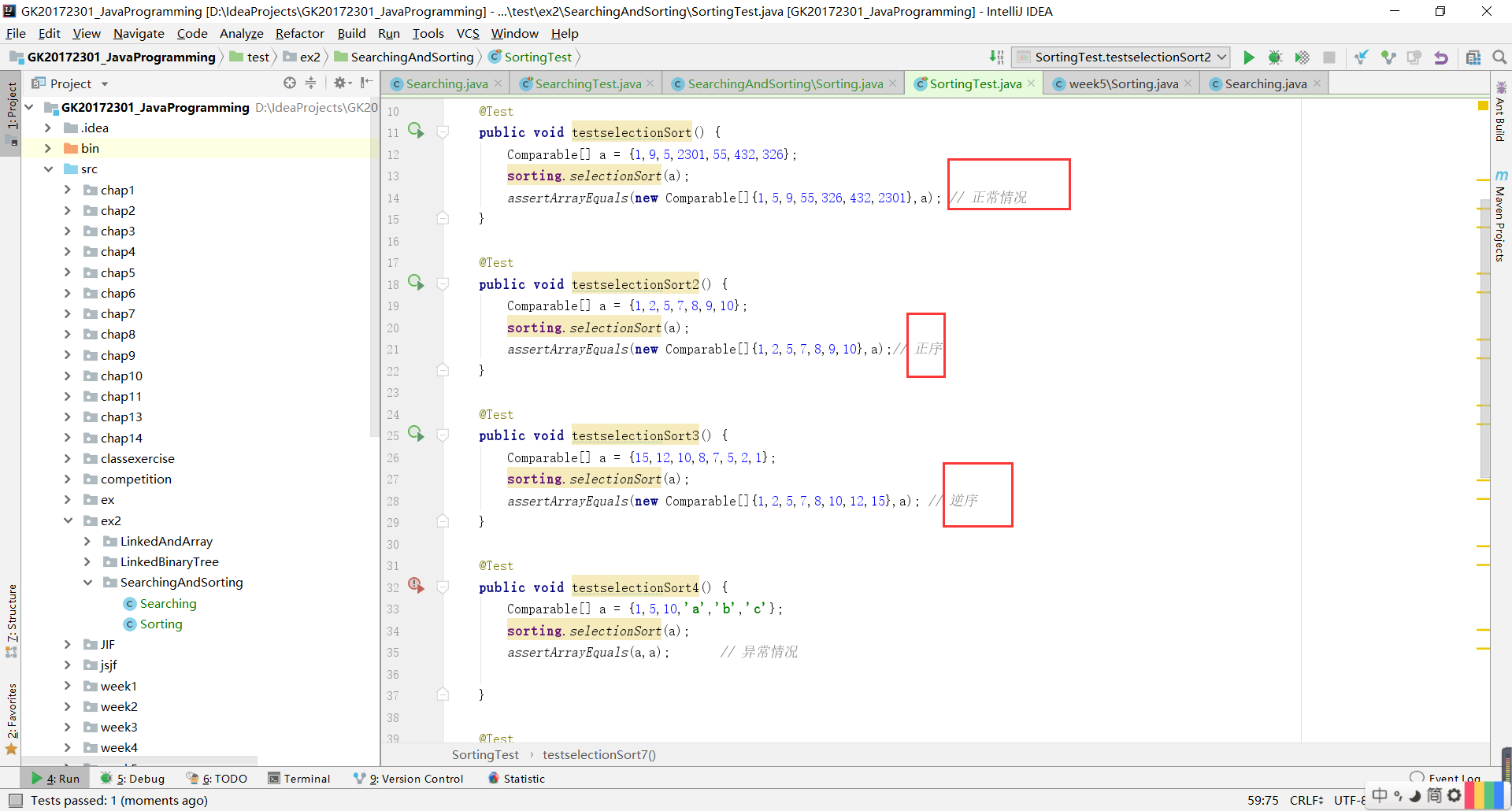Viewport: 1512px width, 811px height.
Task: Collapse the SearchingAndSorting folder
Action: (x=87, y=582)
